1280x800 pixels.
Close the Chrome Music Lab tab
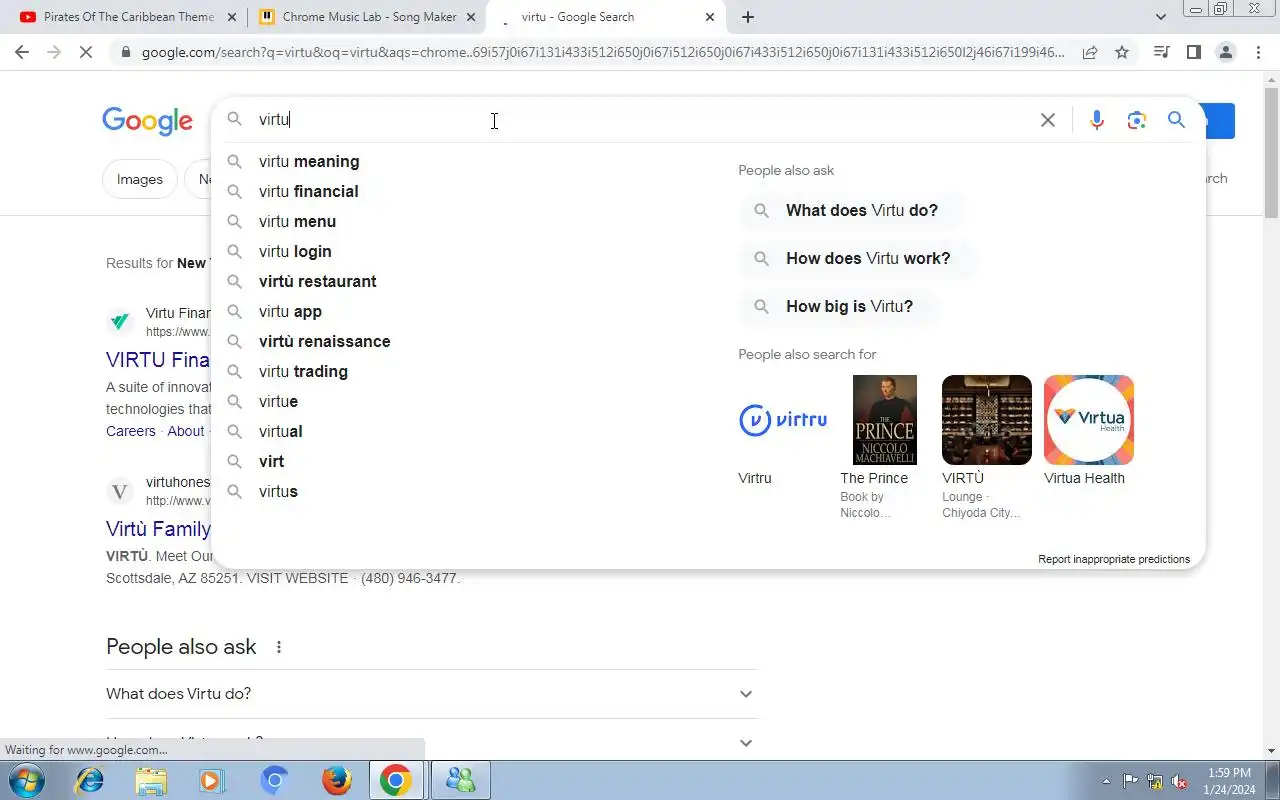click(x=471, y=17)
